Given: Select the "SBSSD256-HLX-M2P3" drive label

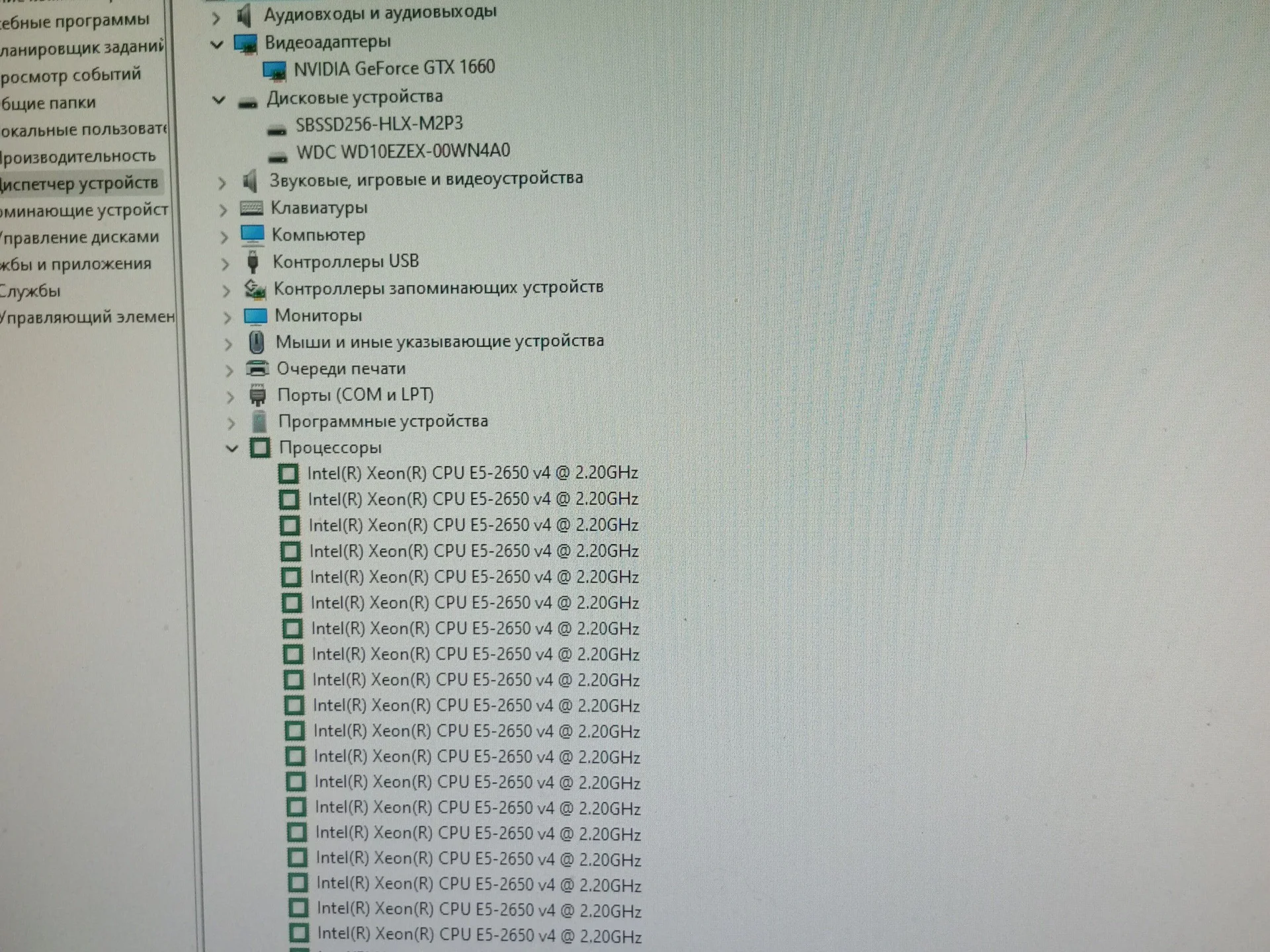Looking at the screenshot, I should pyautogui.click(x=379, y=124).
